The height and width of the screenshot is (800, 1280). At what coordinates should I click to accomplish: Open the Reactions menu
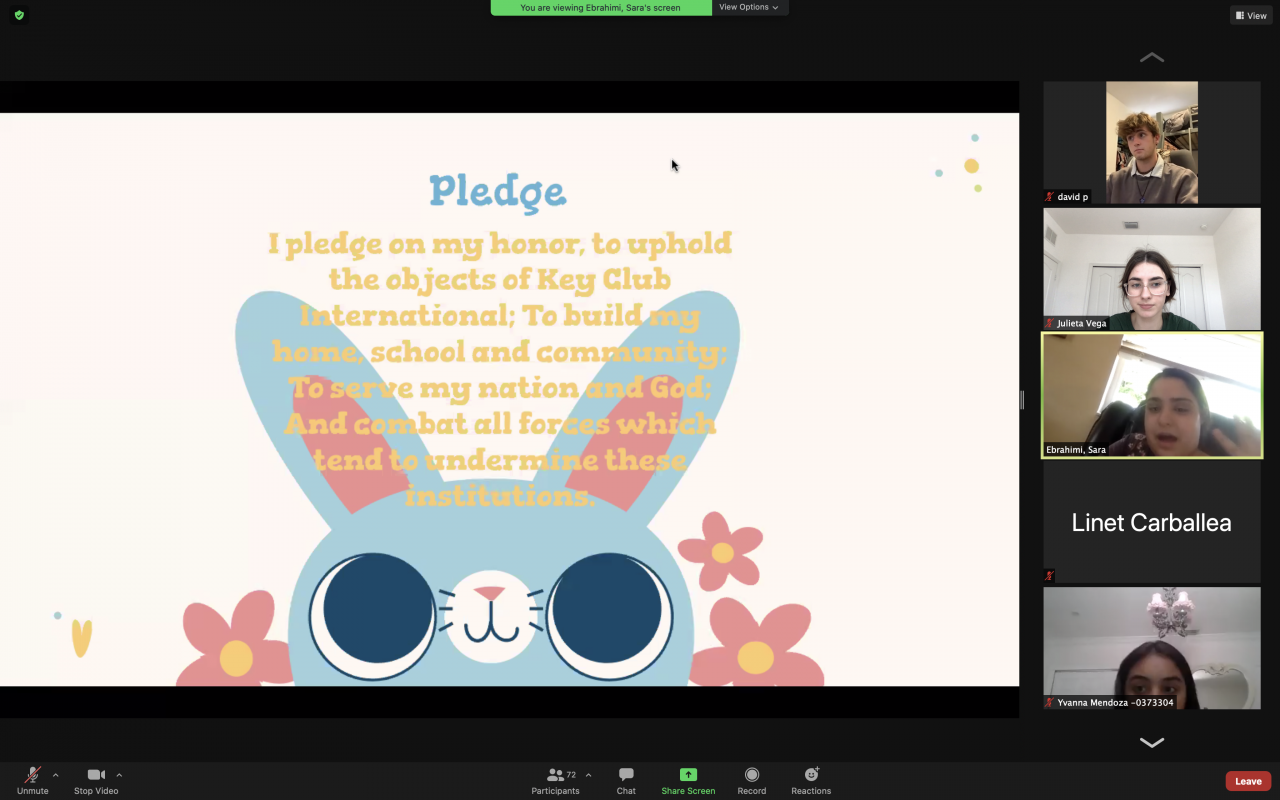(811, 781)
